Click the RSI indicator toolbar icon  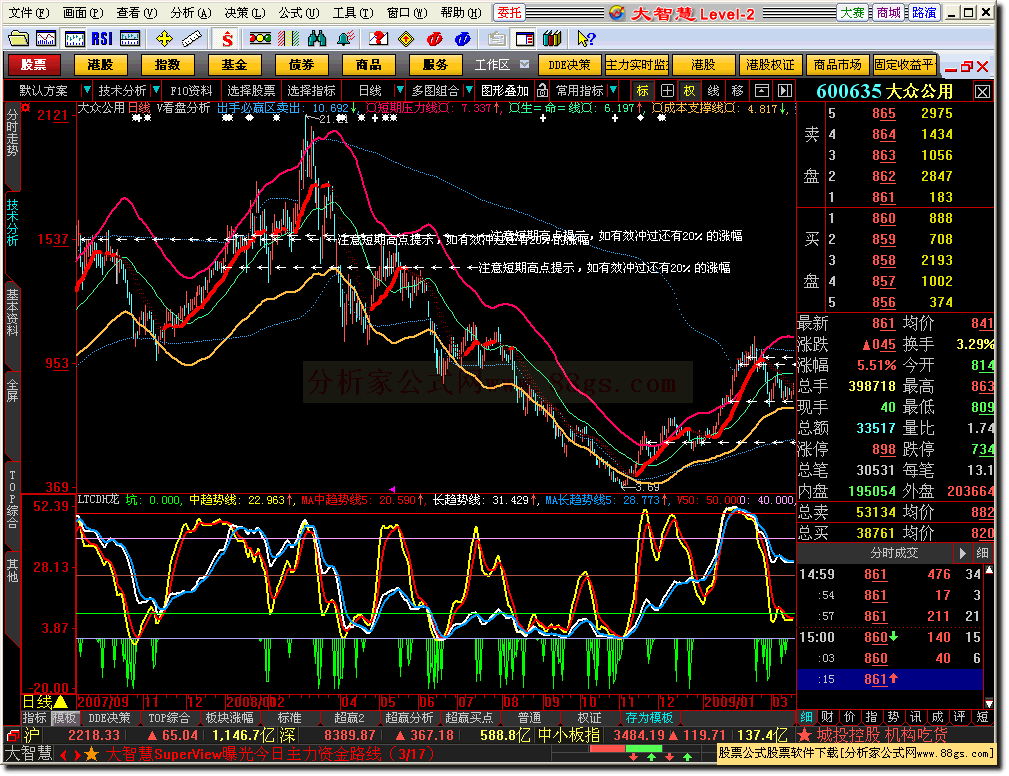tap(102, 39)
